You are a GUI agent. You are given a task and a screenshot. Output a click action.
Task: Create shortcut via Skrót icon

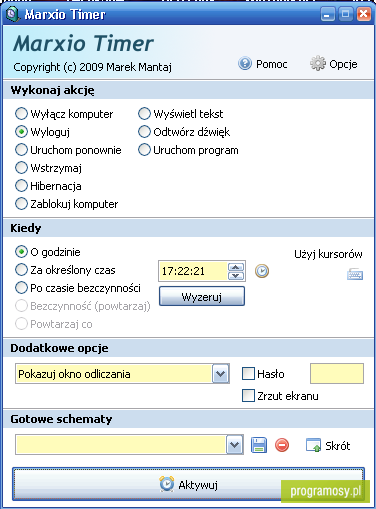(313, 445)
